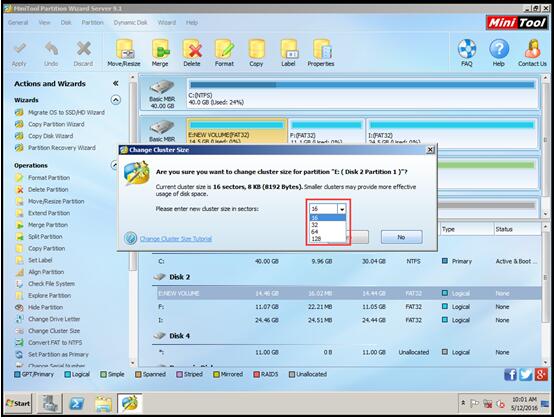Open Server Manager taskbar icon
This screenshot has width=554, height=419.
50,403
